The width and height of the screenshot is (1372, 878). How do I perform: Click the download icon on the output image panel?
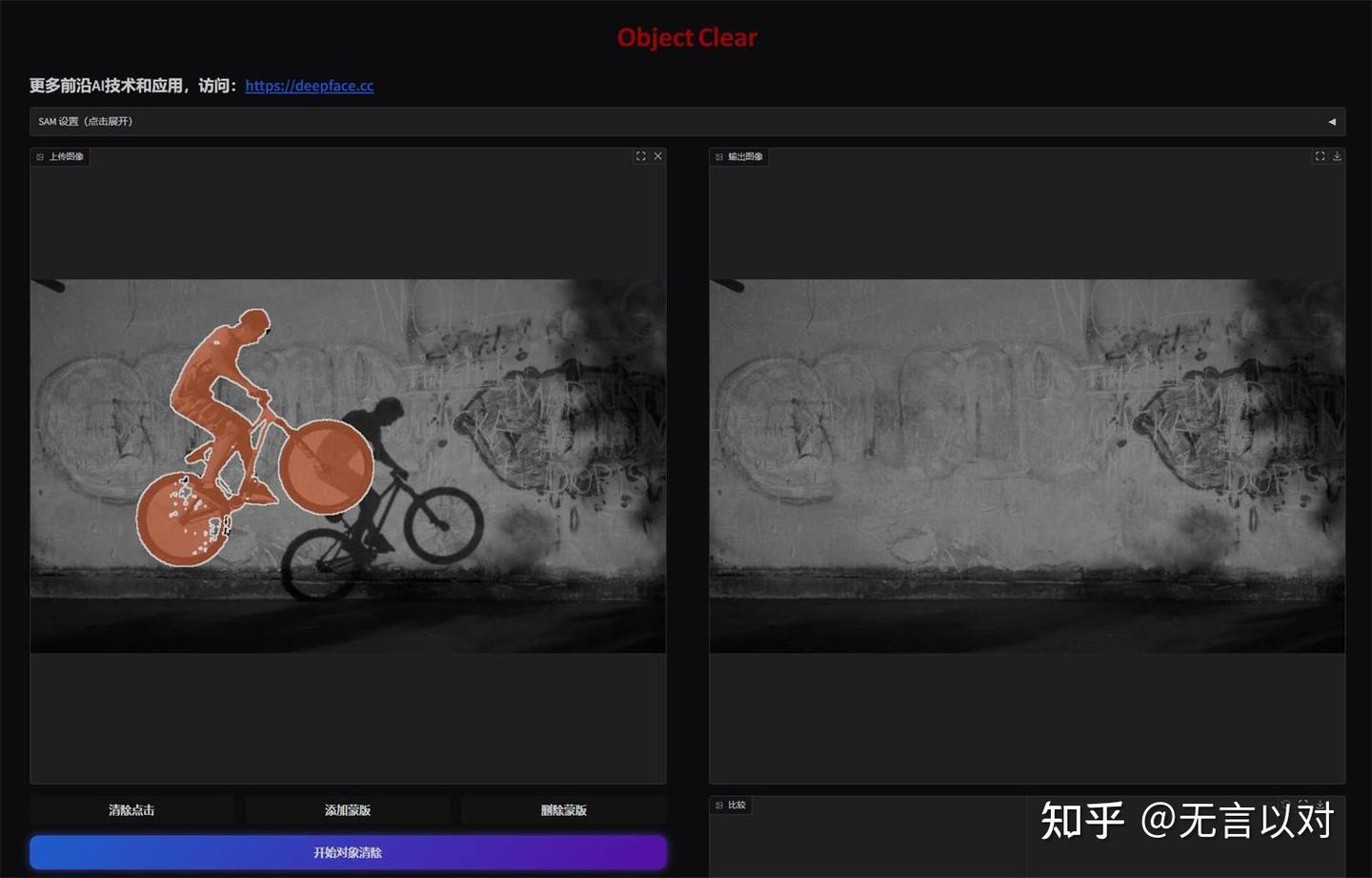[x=1337, y=155]
